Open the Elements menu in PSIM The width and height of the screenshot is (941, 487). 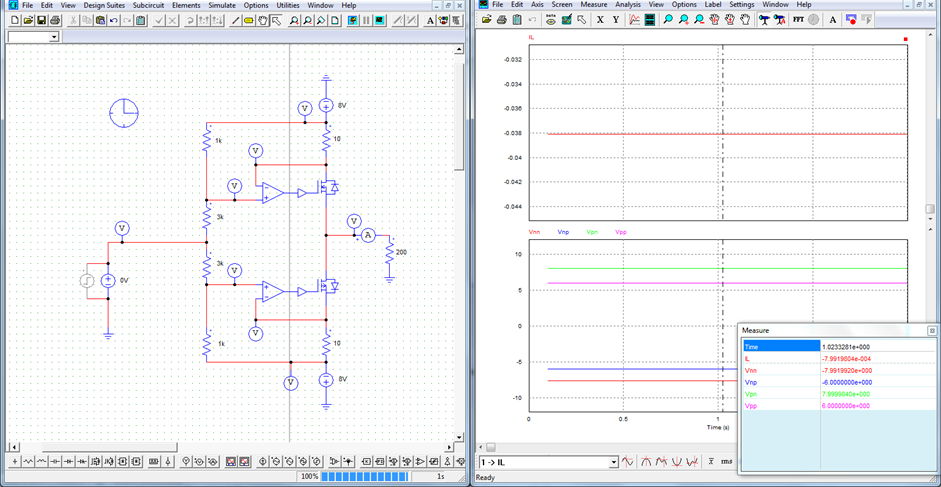tap(186, 5)
